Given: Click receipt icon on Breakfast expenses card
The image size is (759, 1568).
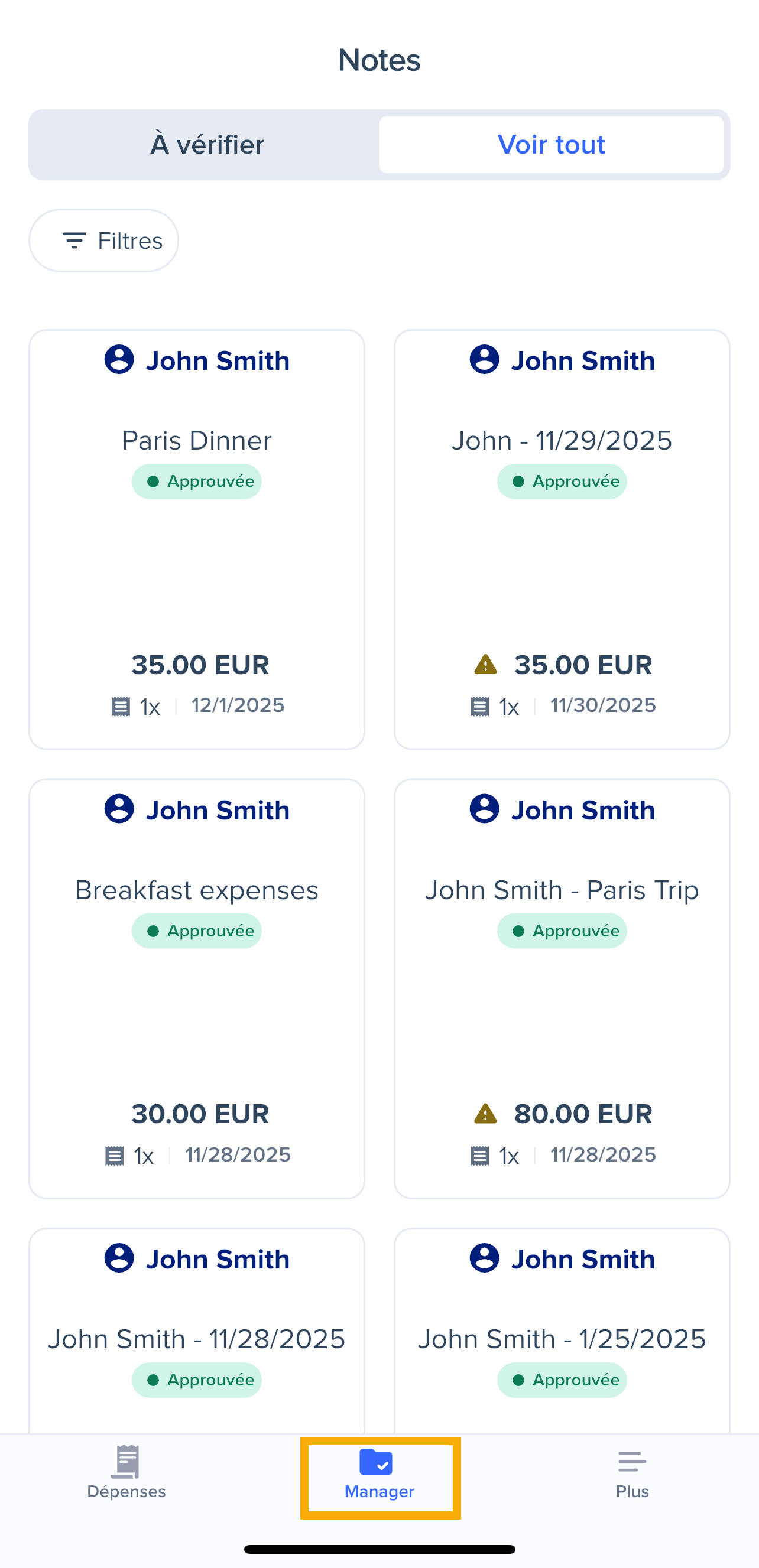Looking at the screenshot, I should click(x=115, y=1155).
